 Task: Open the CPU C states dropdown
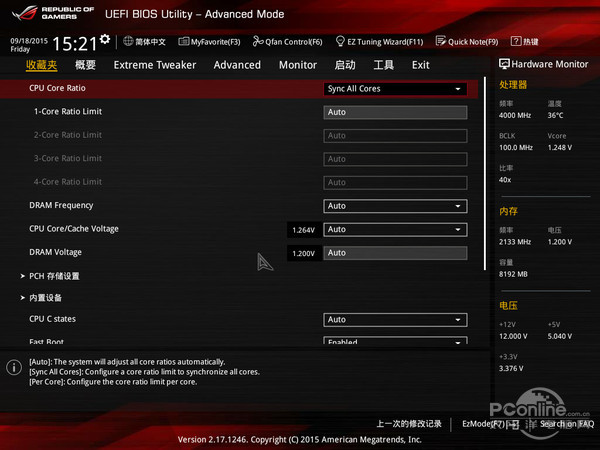(395, 320)
